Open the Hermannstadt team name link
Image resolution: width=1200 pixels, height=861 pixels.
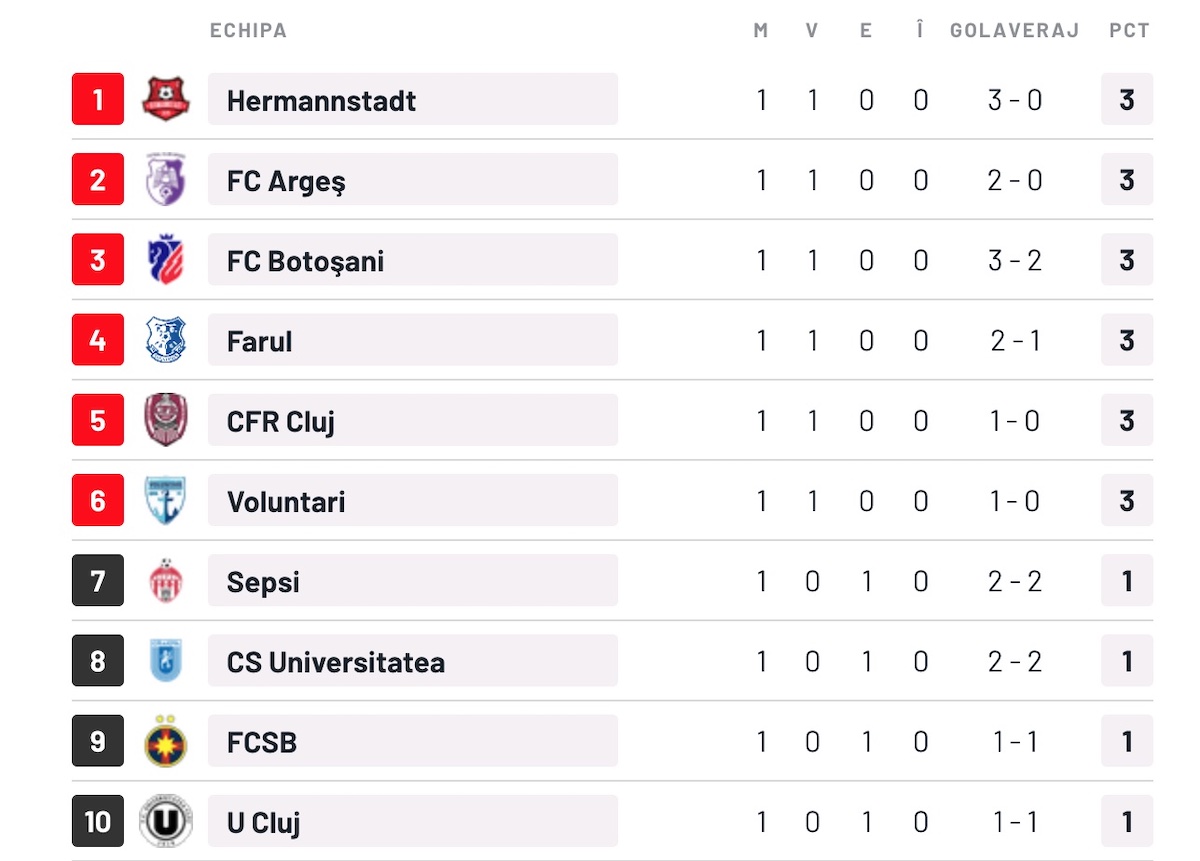[321, 100]
